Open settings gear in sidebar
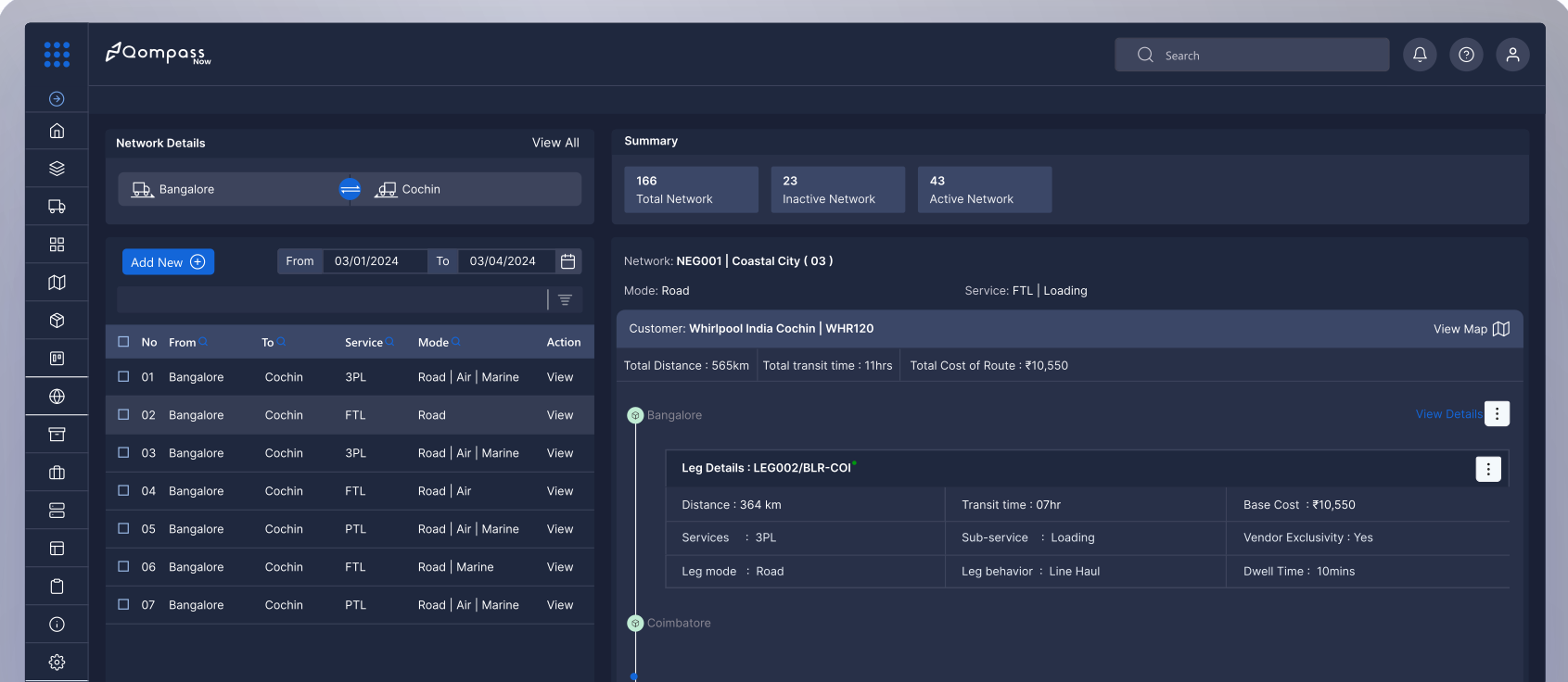This screenshot has height=682, width=1568. tap(57, 663)
